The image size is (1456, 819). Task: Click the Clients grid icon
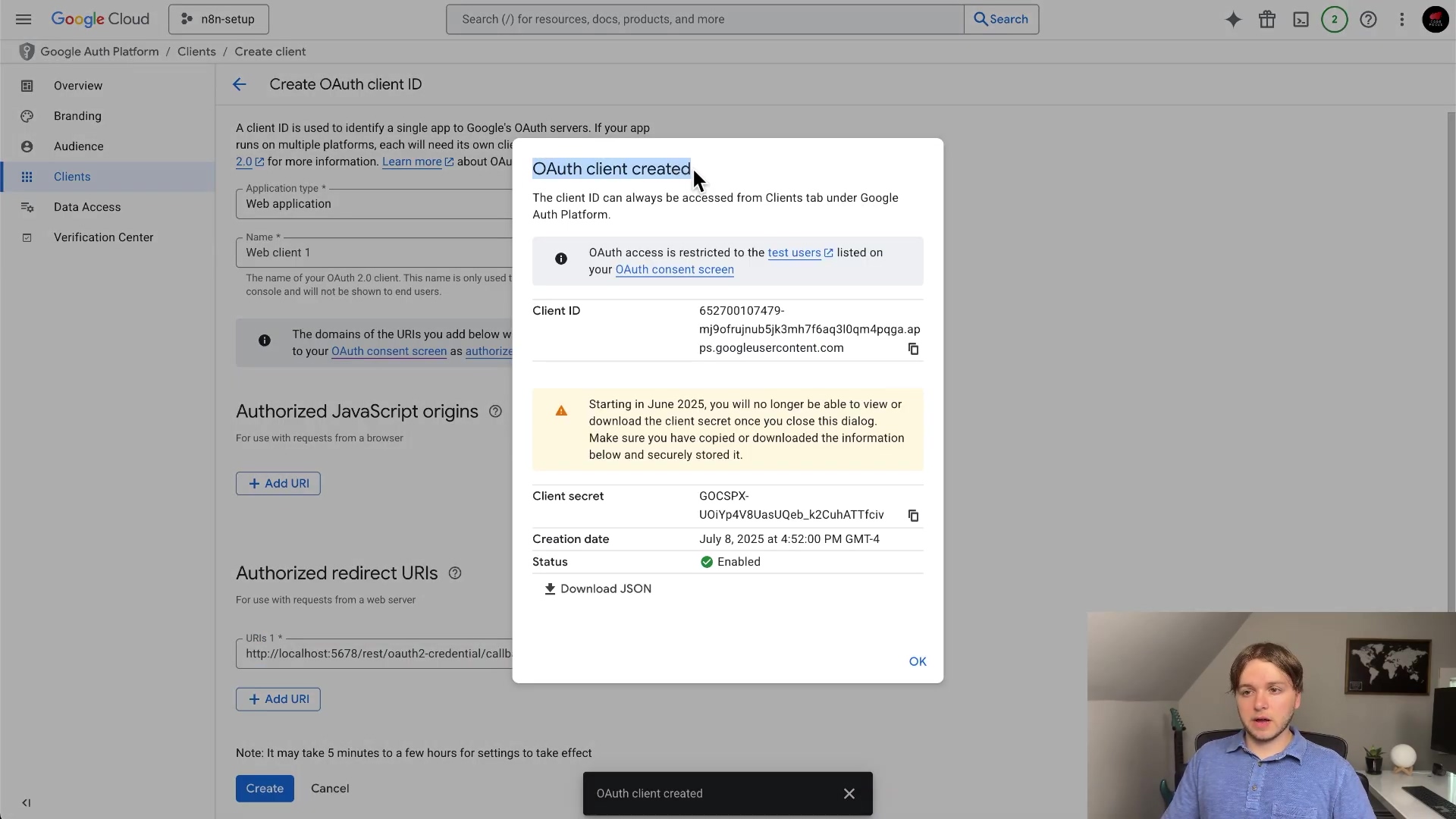(27, 177)
